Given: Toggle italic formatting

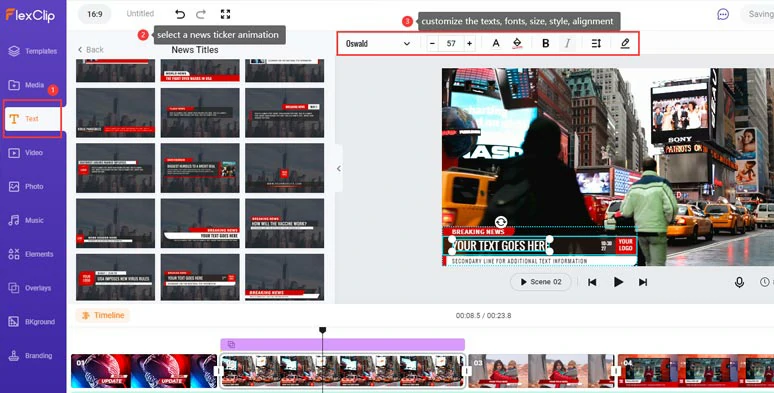Looking at the screenshot, I should 567,43.
